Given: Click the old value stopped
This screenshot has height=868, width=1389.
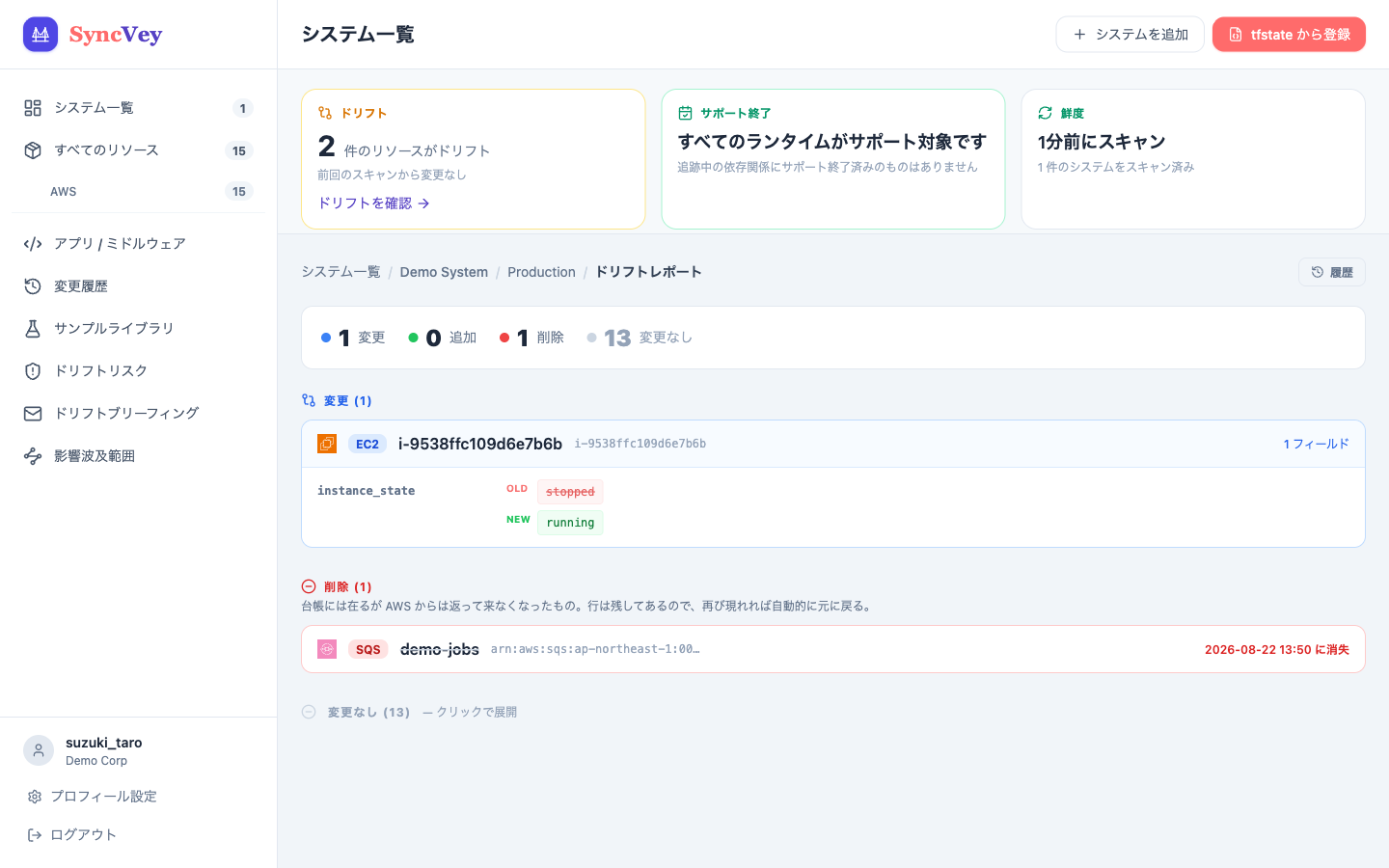Looking at the screenshot, I should pyautogui.click(x=570, y=492).
